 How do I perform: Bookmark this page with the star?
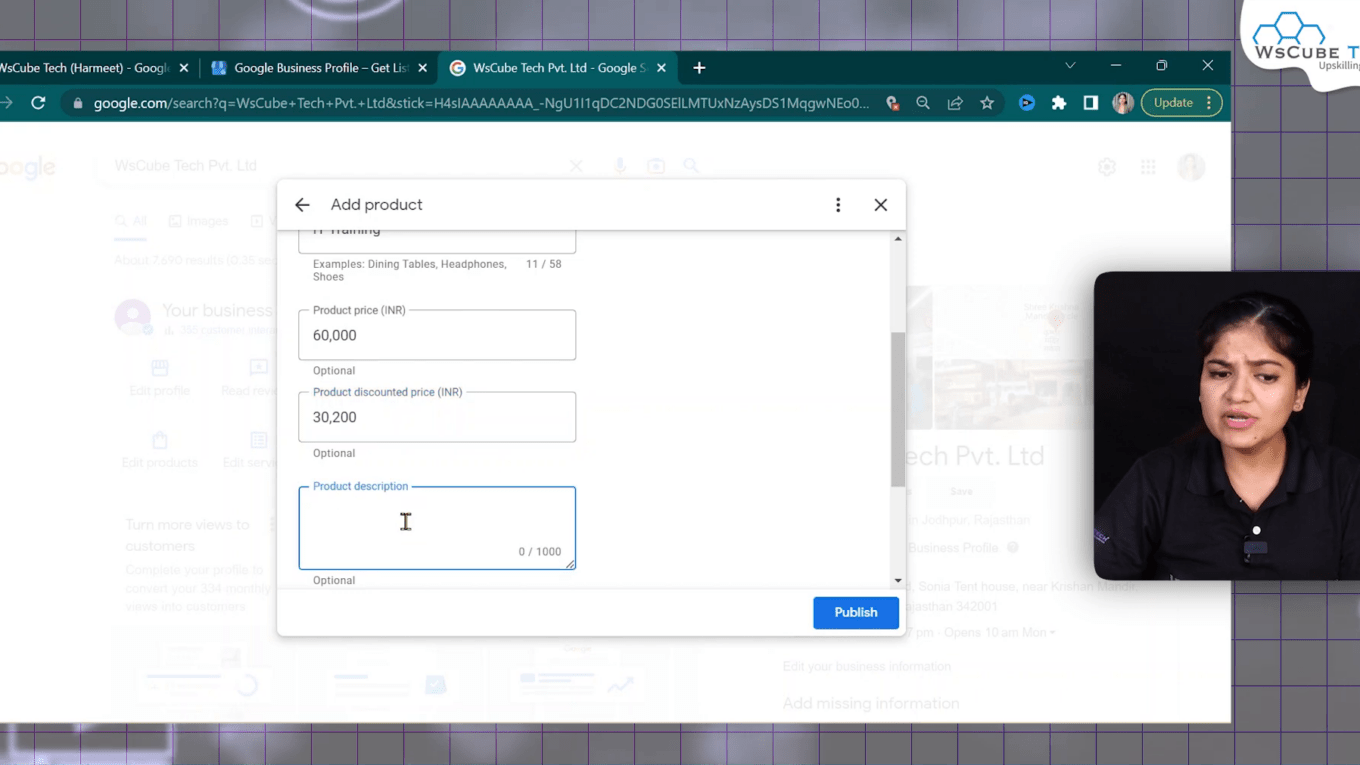point(987,103)
